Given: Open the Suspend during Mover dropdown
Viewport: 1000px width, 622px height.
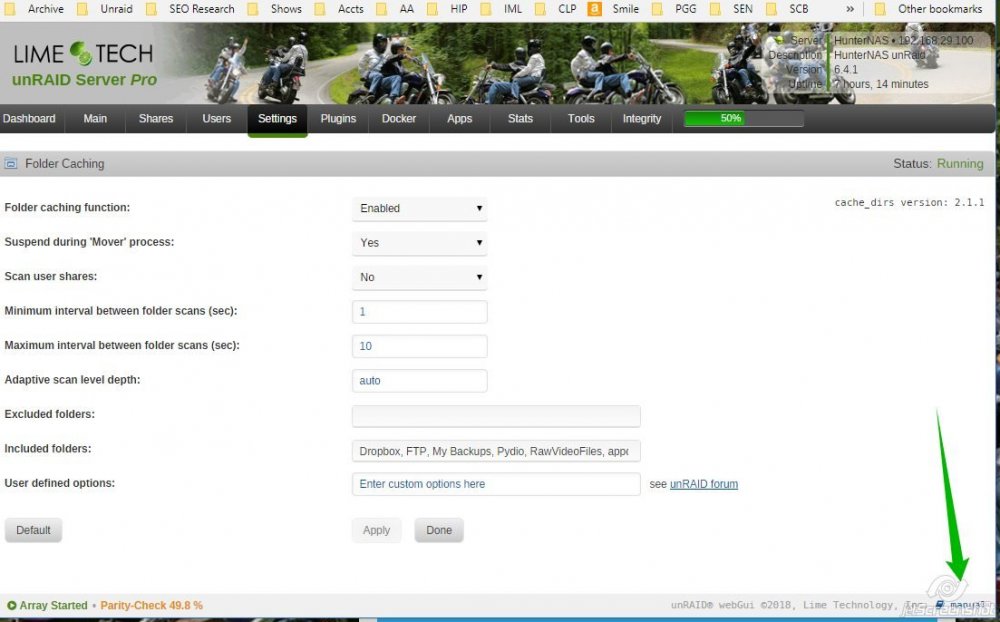Looking at the screenshot, I should pos(420,242).
